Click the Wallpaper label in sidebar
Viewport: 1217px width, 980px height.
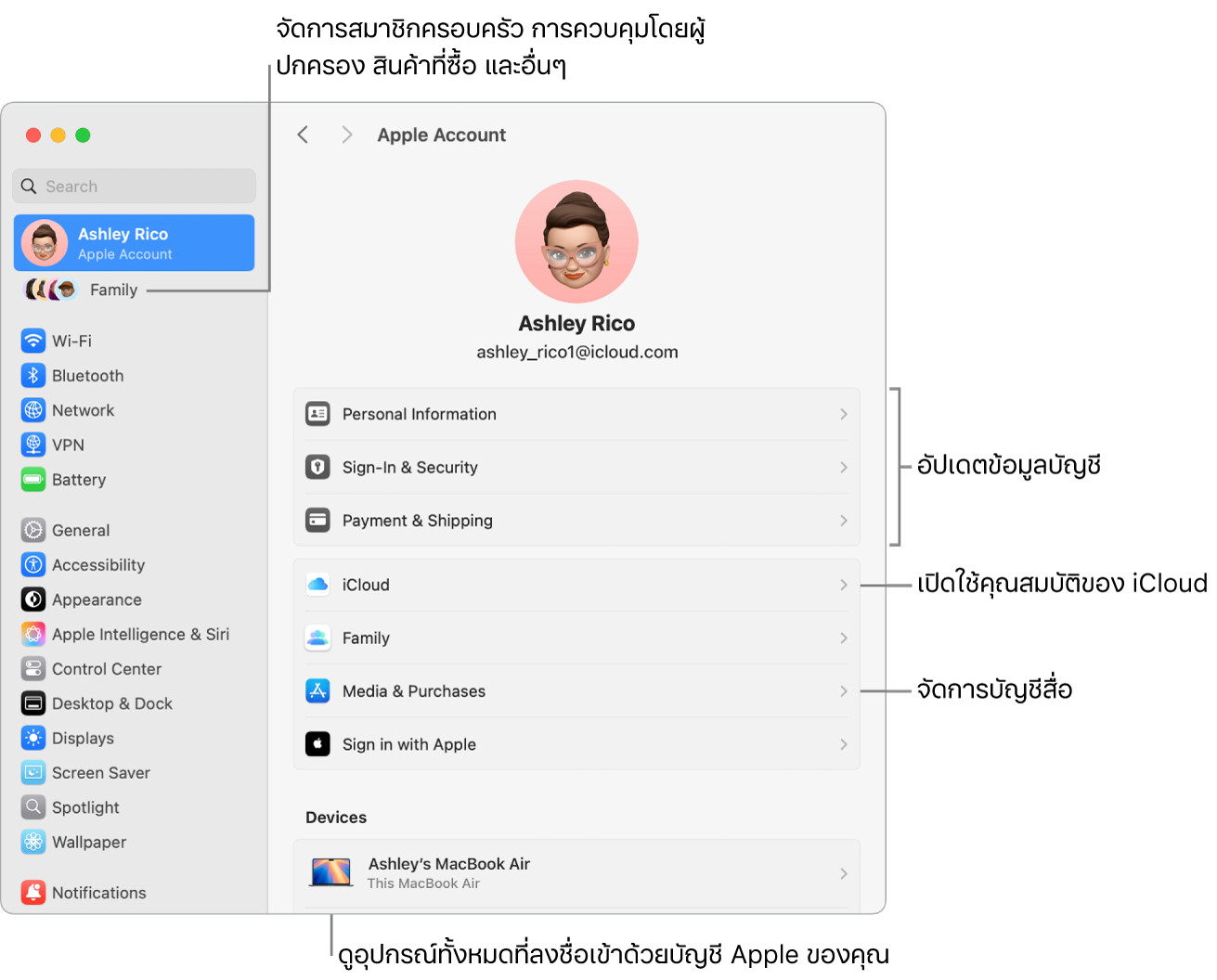click(89, 842)
